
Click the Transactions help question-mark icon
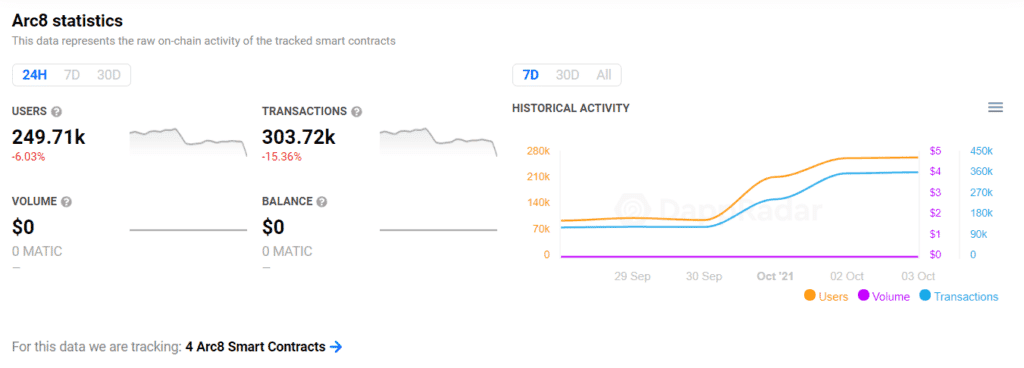(357, 112)
